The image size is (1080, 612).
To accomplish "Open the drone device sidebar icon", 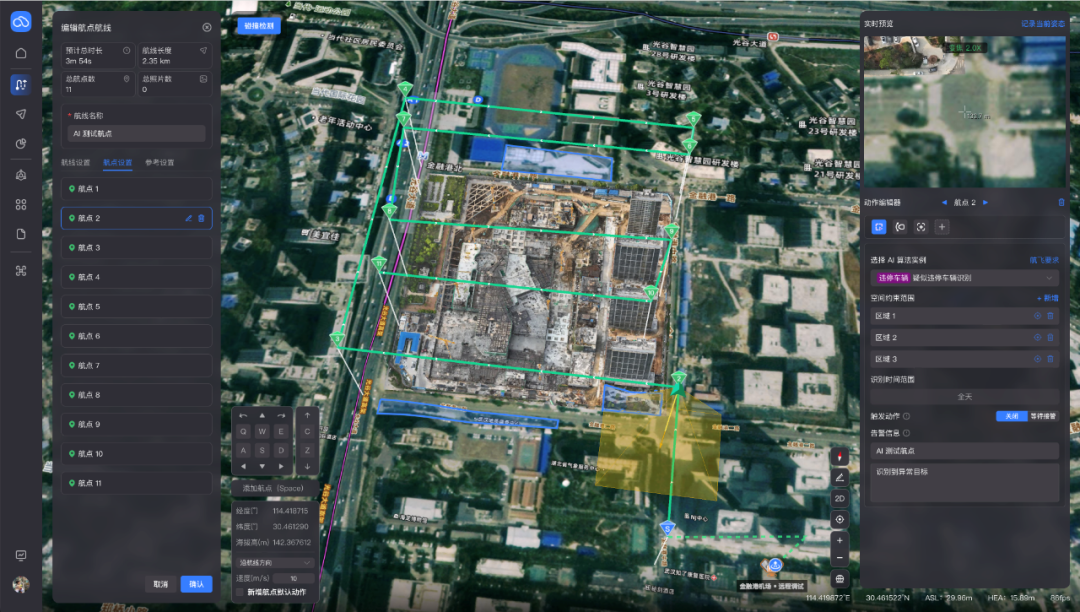I will point(21,175).
